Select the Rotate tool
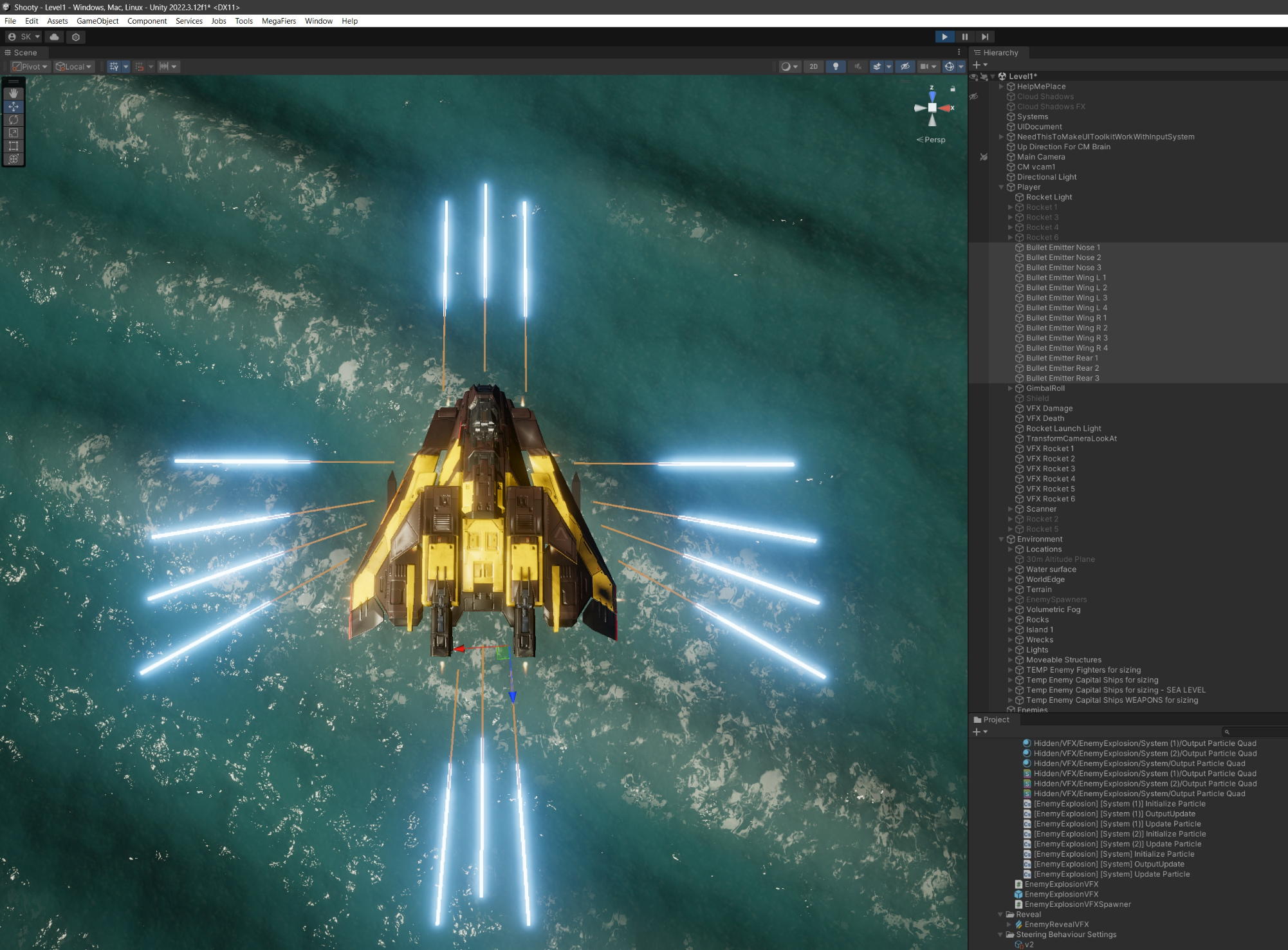The width and height of the screenshot is (1288, 950). pyautogui.click(x=14, y=120)
